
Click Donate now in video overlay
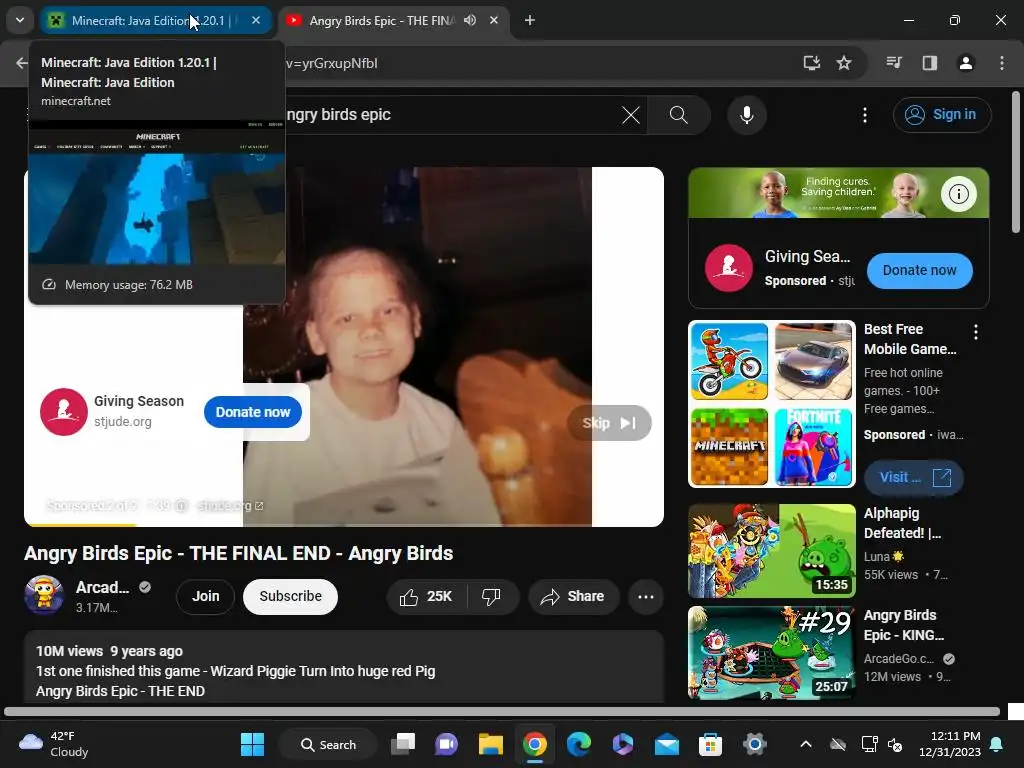click(253, 412)
